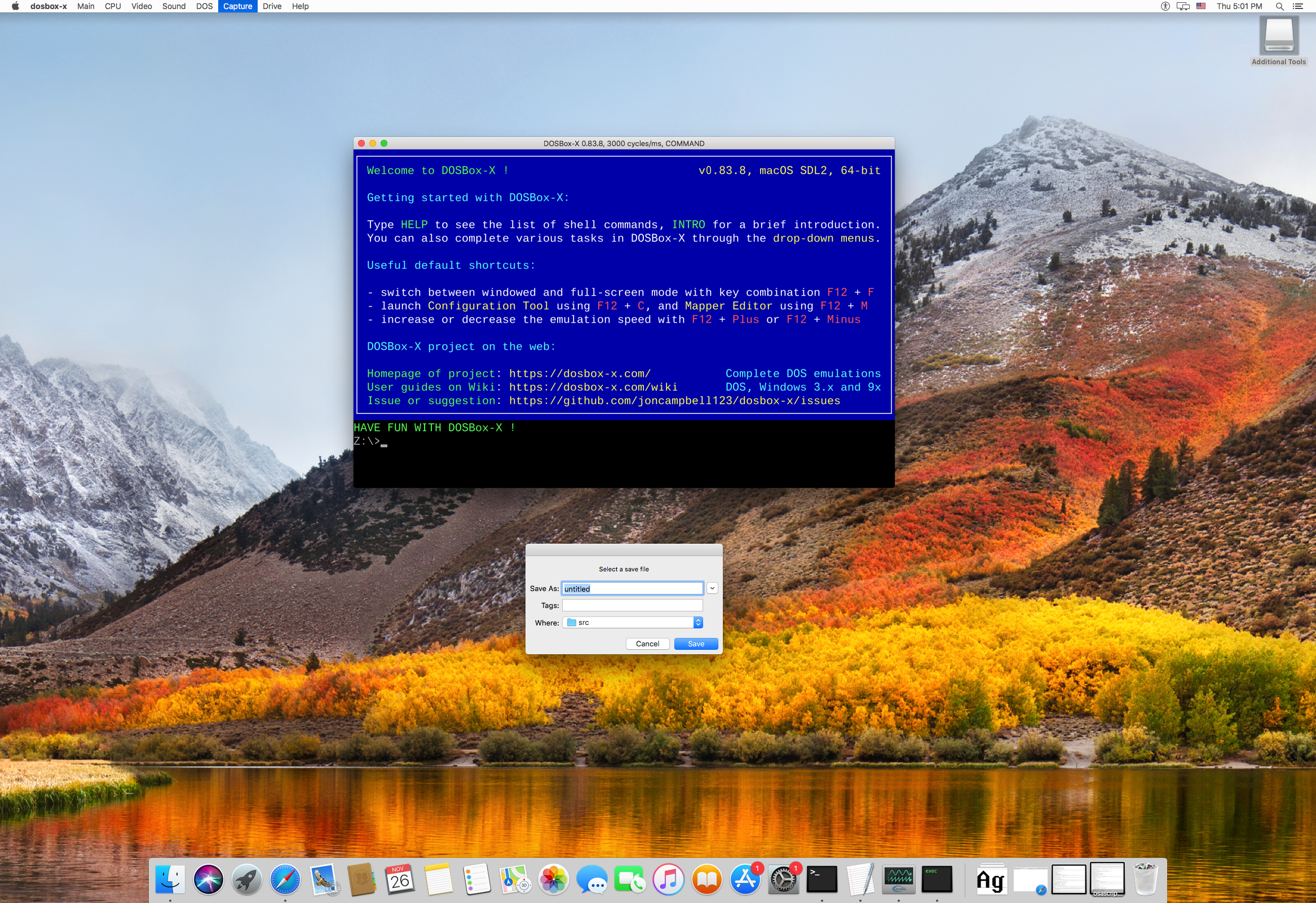1316x903 pixels.
Task: Open Trash in the dock
Action: [x=1145, y=880]
